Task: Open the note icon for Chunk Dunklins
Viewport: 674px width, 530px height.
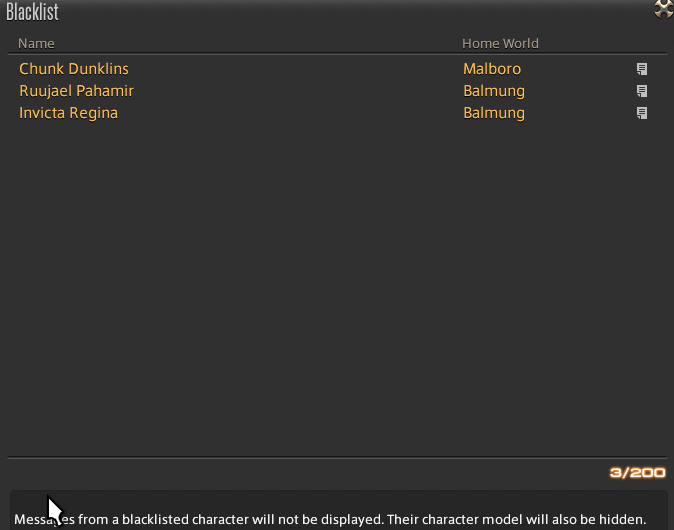Action: (x=642, y=69)
